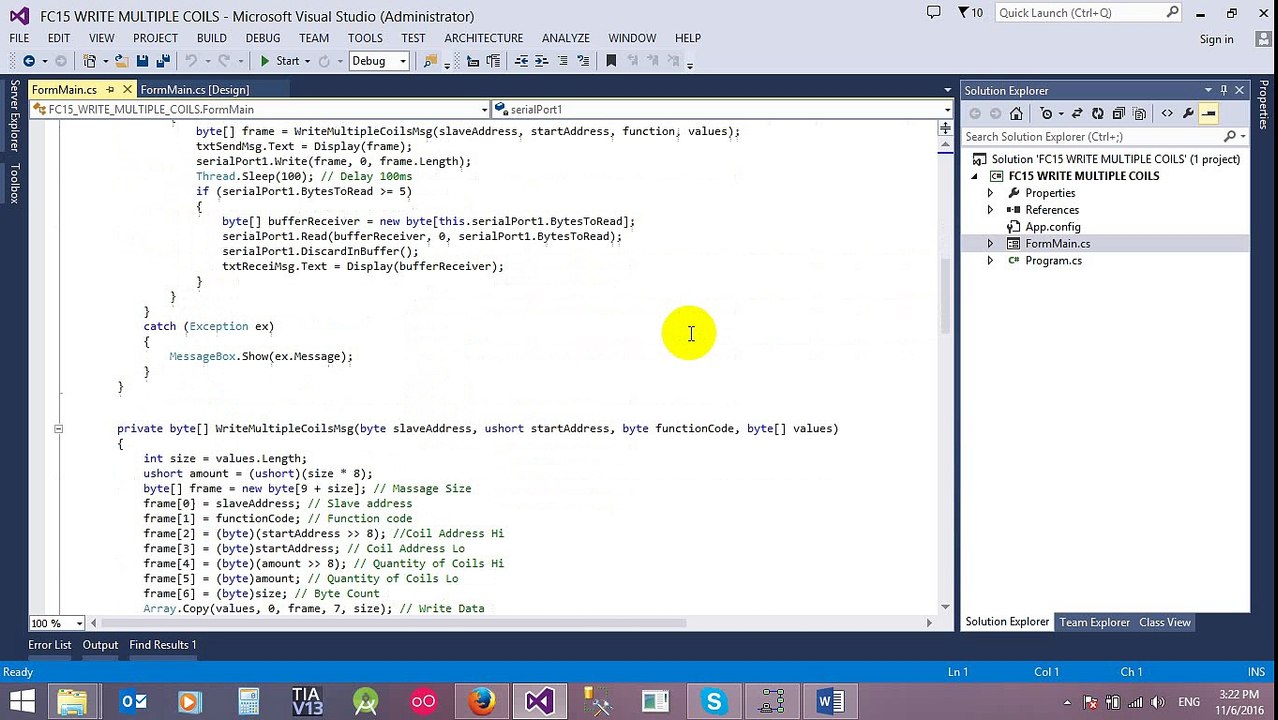The image size is (1278, 720).
Task: Open the Debug configuration dropdown
Action: (379, 61)
